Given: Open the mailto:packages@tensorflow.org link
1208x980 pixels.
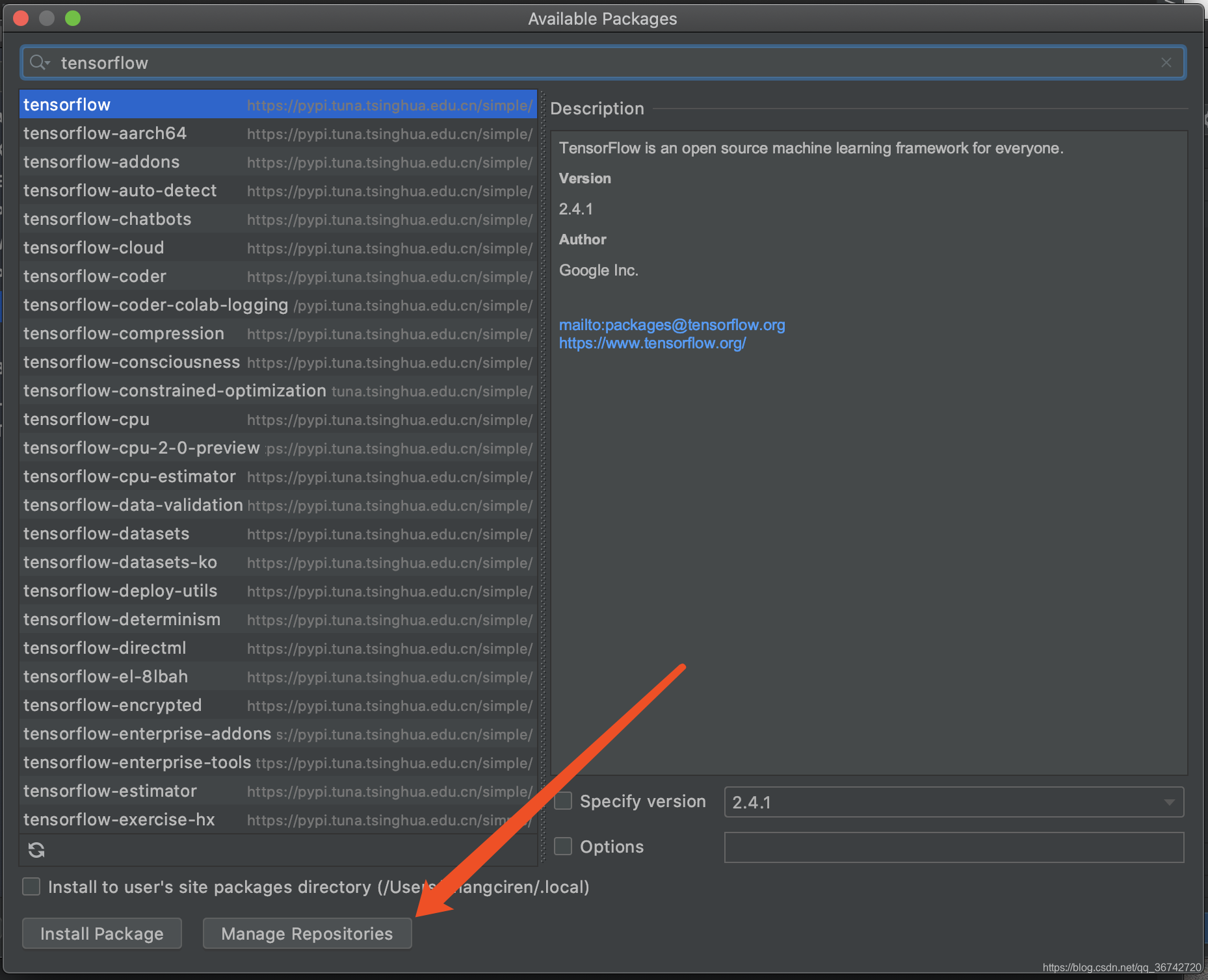Looking at the screenshot, I should click(672, 324).
